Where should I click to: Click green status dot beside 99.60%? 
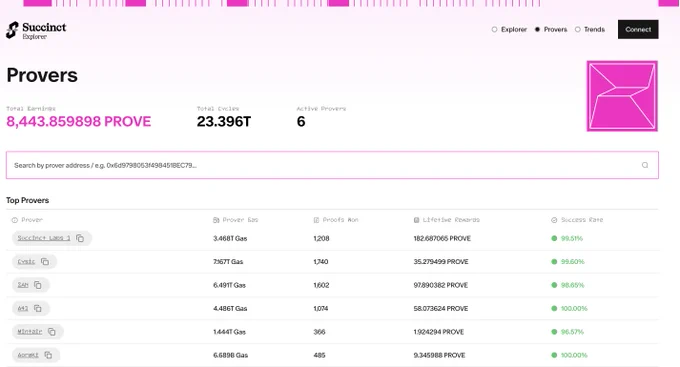pyautogui.click(x=554, y=262)
